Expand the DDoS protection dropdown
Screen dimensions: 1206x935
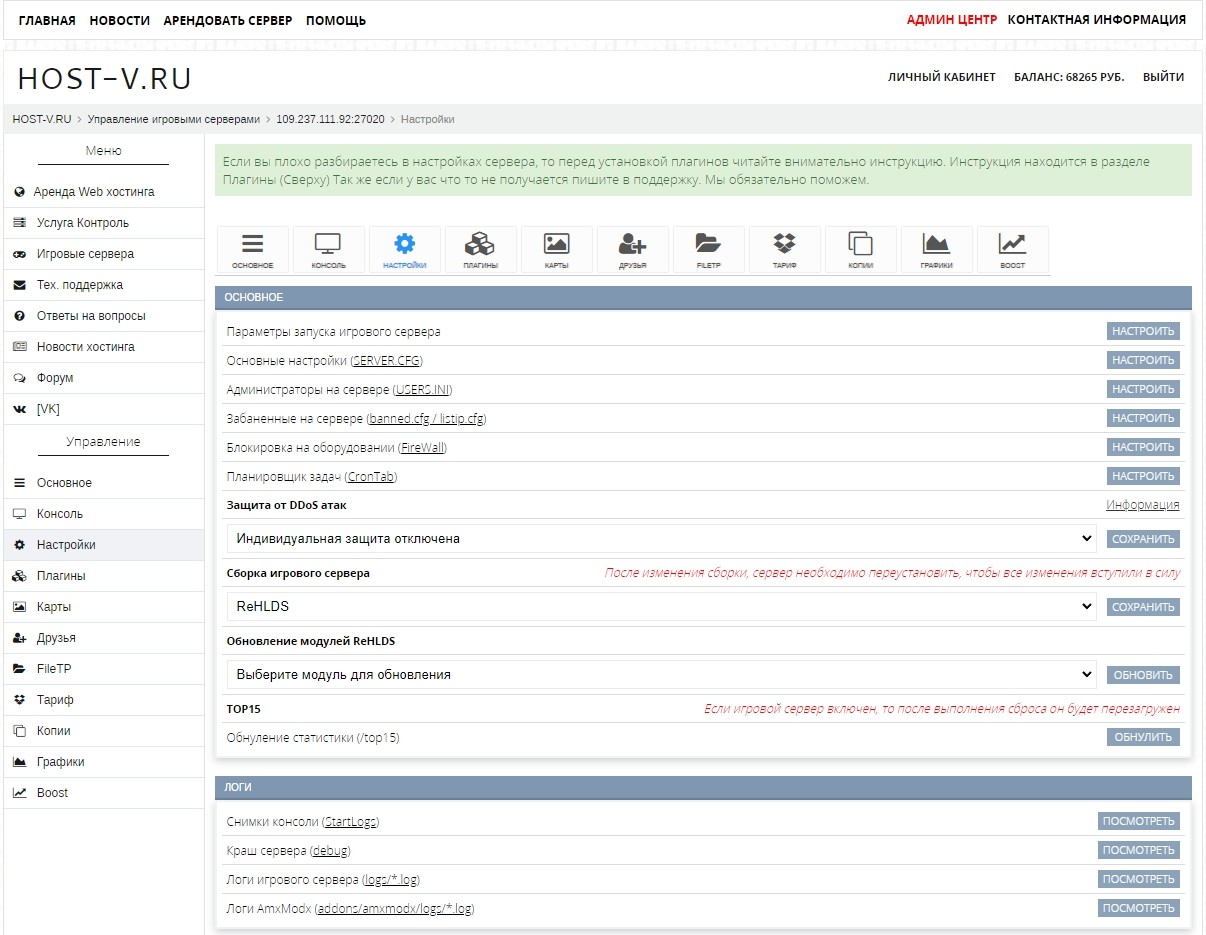(661, 539)
